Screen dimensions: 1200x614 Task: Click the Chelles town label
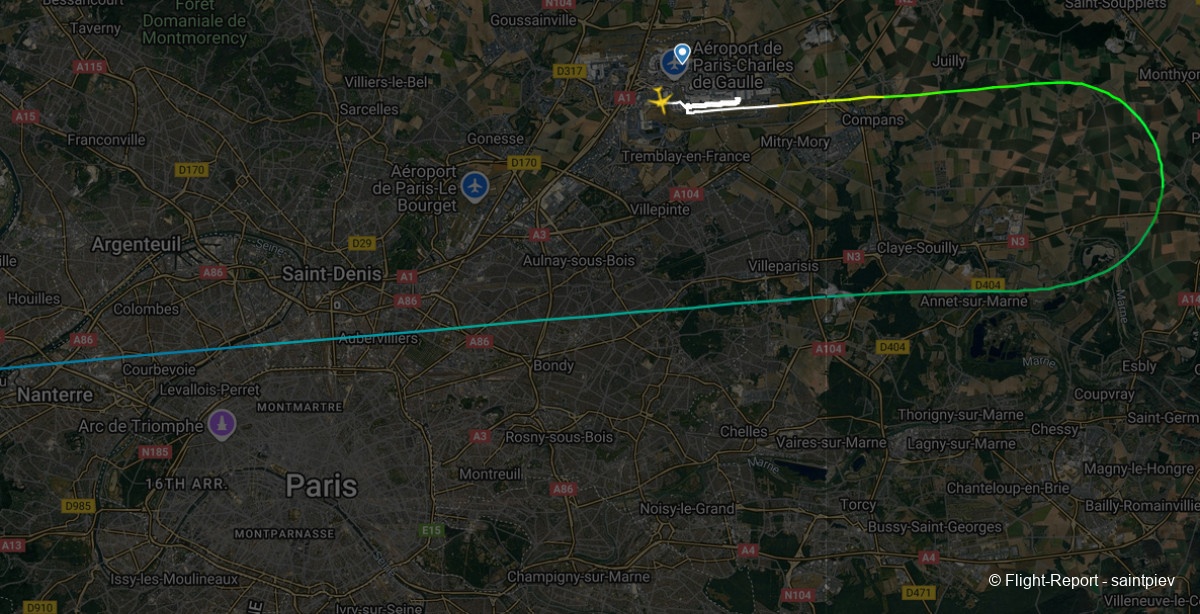(744, 432)
